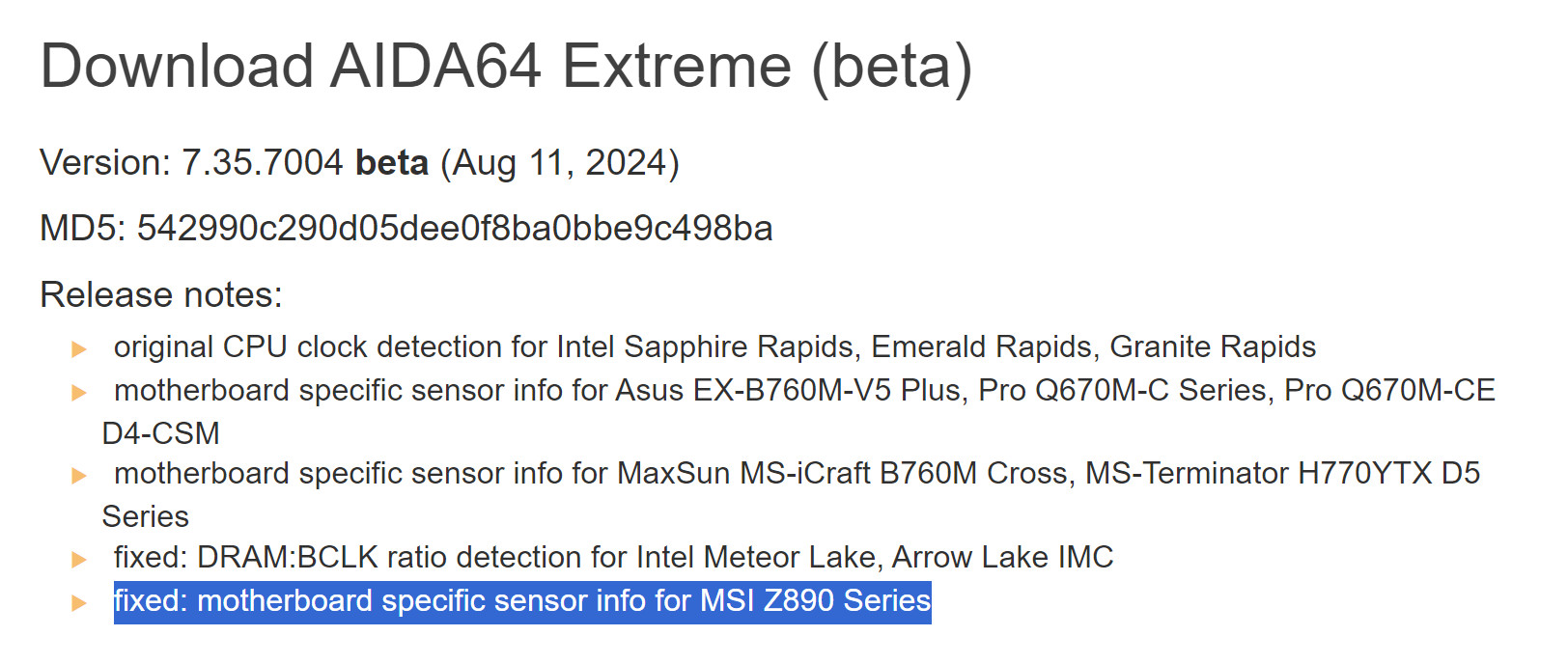1568x664 pixels.
Task: Click the MD5 hash value
Action: [x=454, y=229]
